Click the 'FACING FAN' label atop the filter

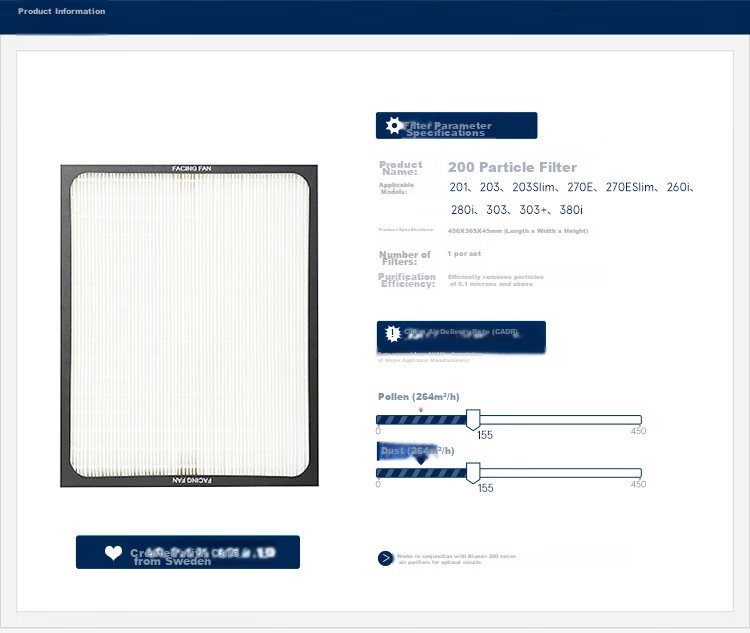[x=191, y=168]
